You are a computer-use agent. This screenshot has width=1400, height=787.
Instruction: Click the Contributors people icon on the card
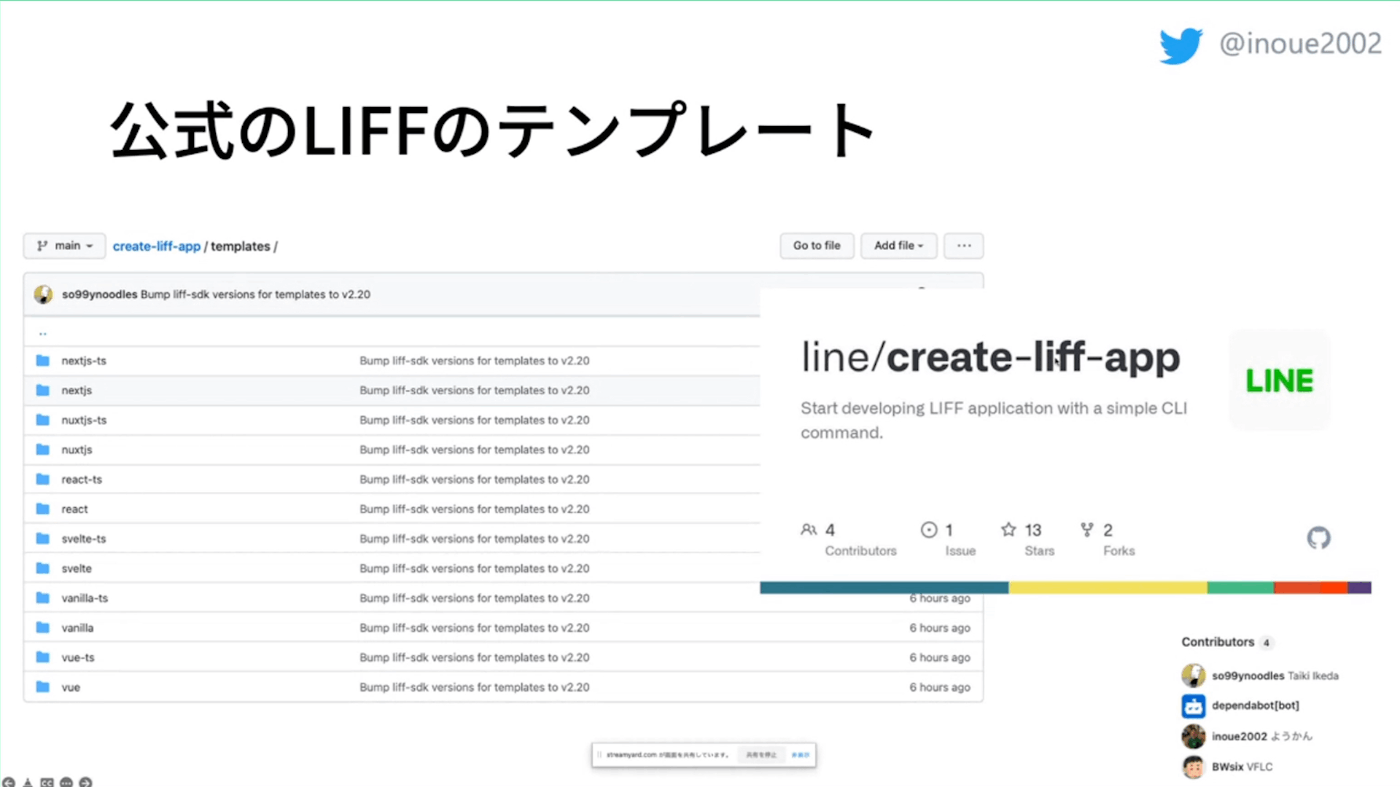(809, 530)
